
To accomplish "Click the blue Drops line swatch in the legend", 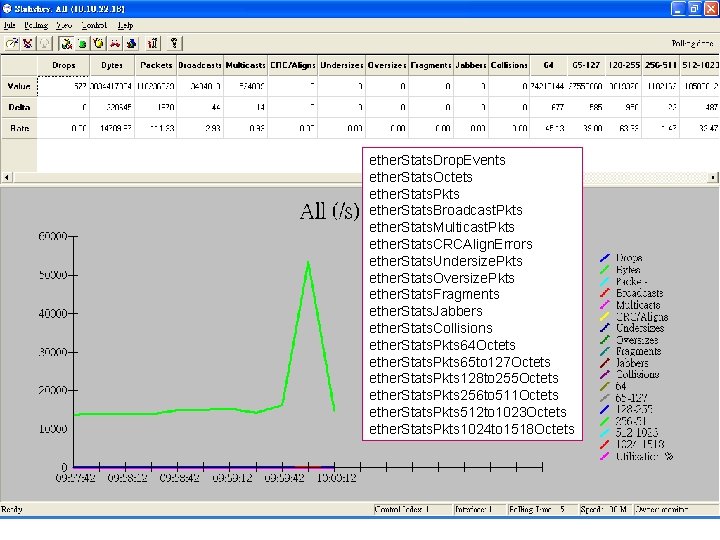I will (x=605, y=258).
